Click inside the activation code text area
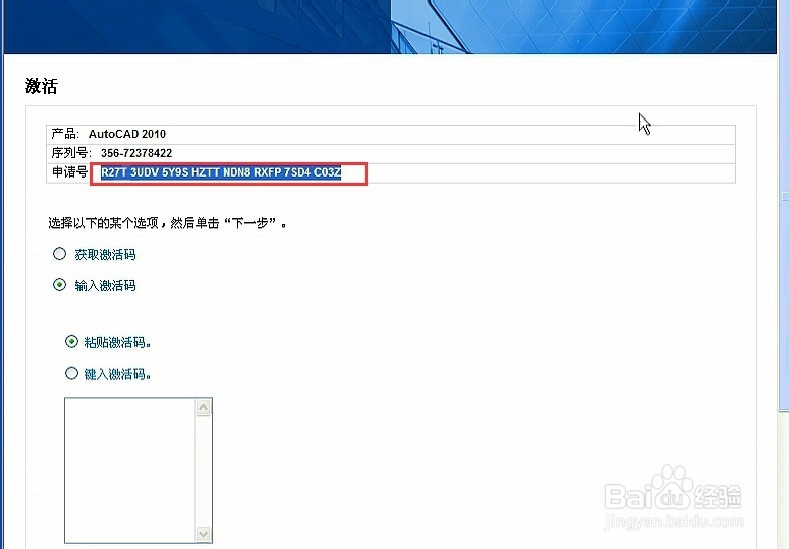 [129, 470]
